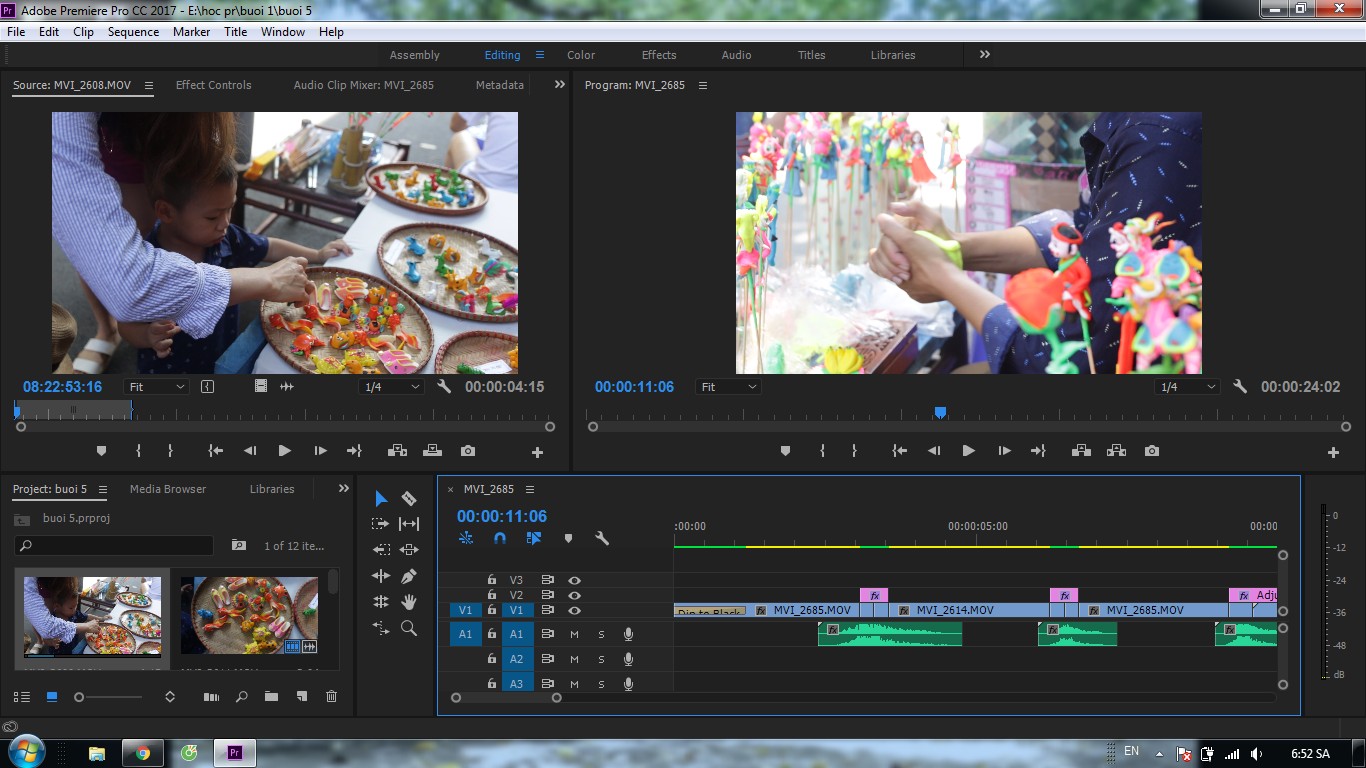Switch to the Color workspace
This screenshot has height=768, width=1366.
click(x=581, y=55)
